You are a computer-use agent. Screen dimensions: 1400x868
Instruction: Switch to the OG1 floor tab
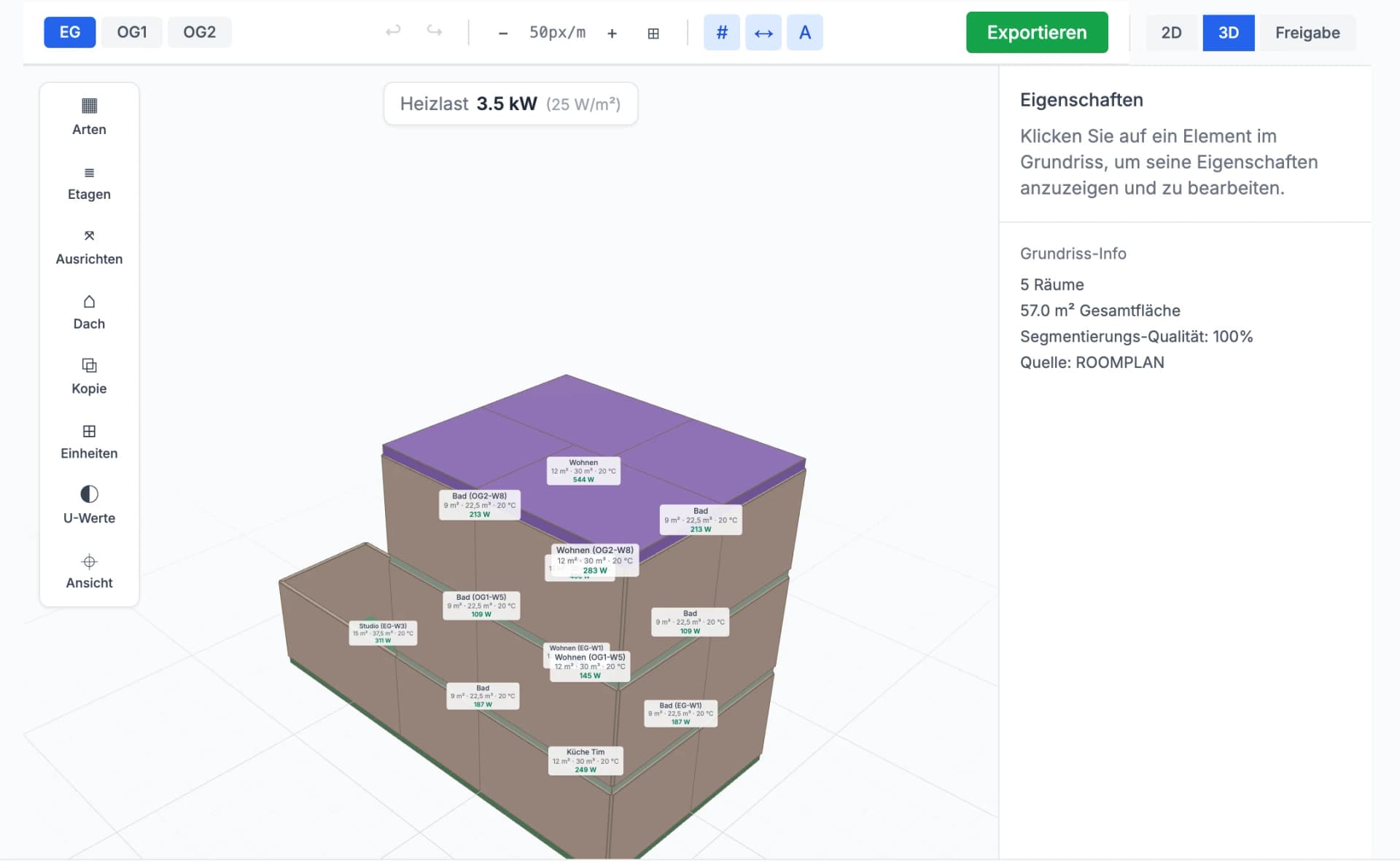(x=132, y=32)
